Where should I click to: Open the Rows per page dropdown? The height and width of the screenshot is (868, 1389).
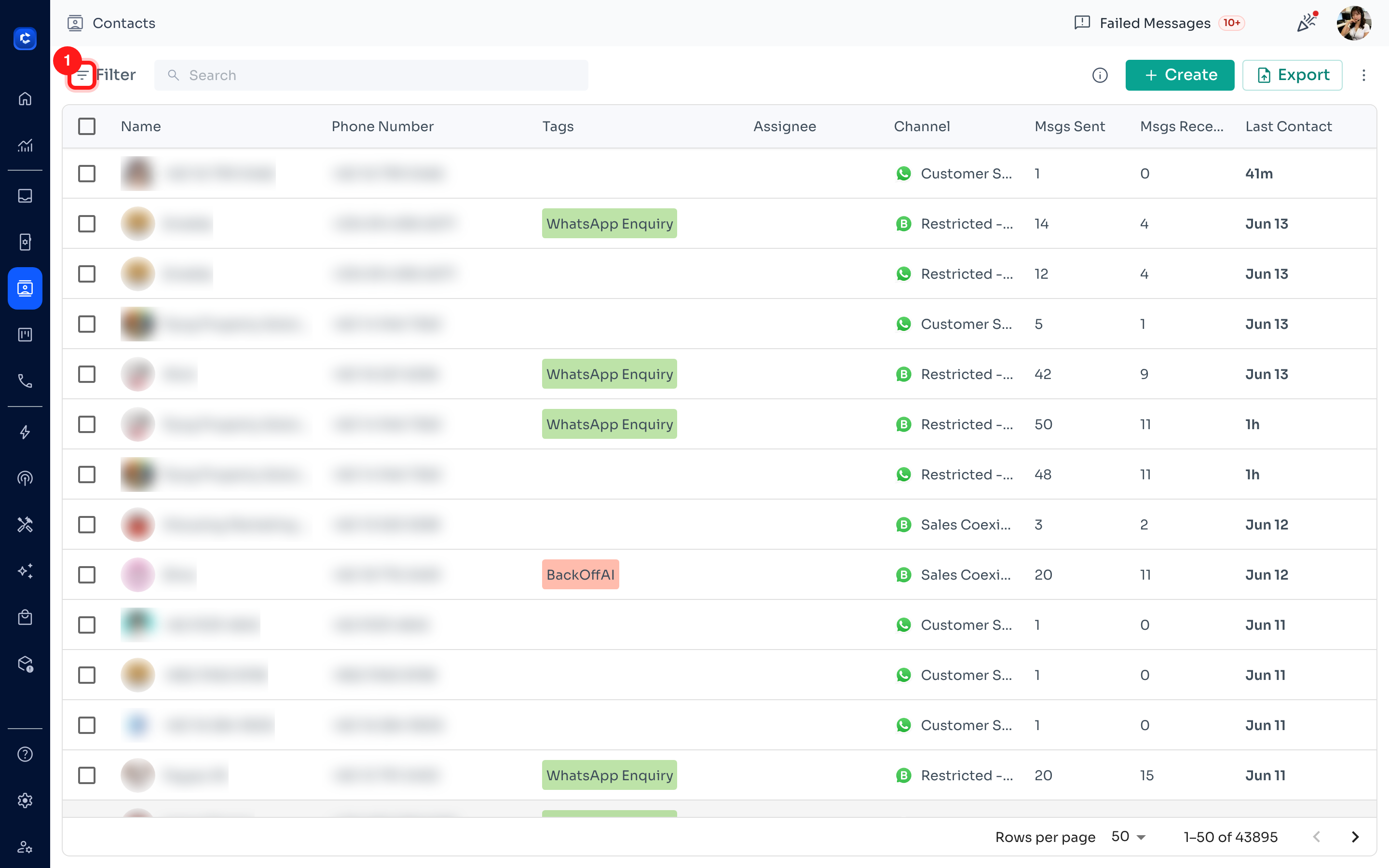pos(1129,837)
